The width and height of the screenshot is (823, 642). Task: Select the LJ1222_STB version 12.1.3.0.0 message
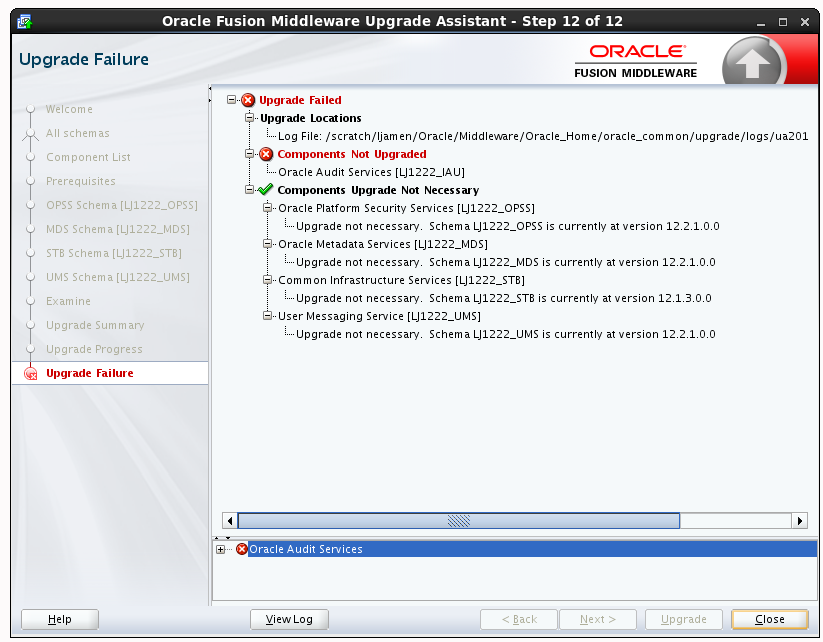point(504,298)
